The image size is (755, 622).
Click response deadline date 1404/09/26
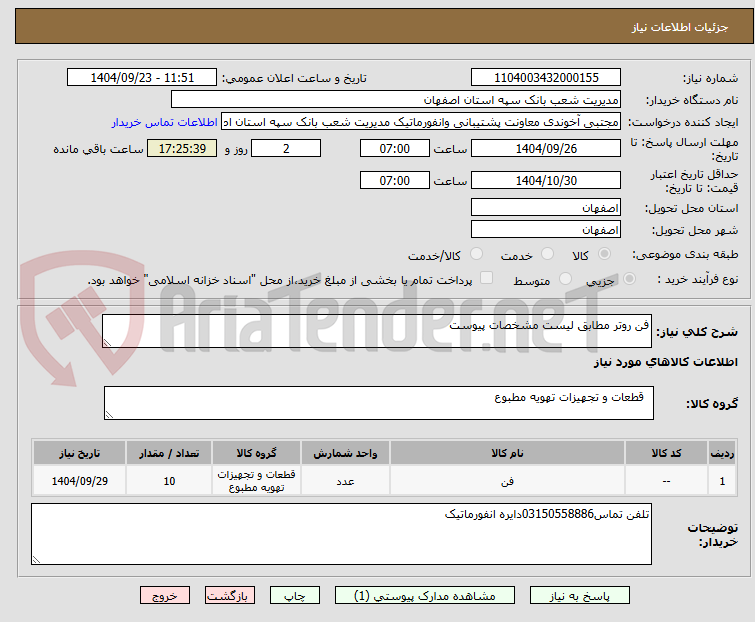546,148
